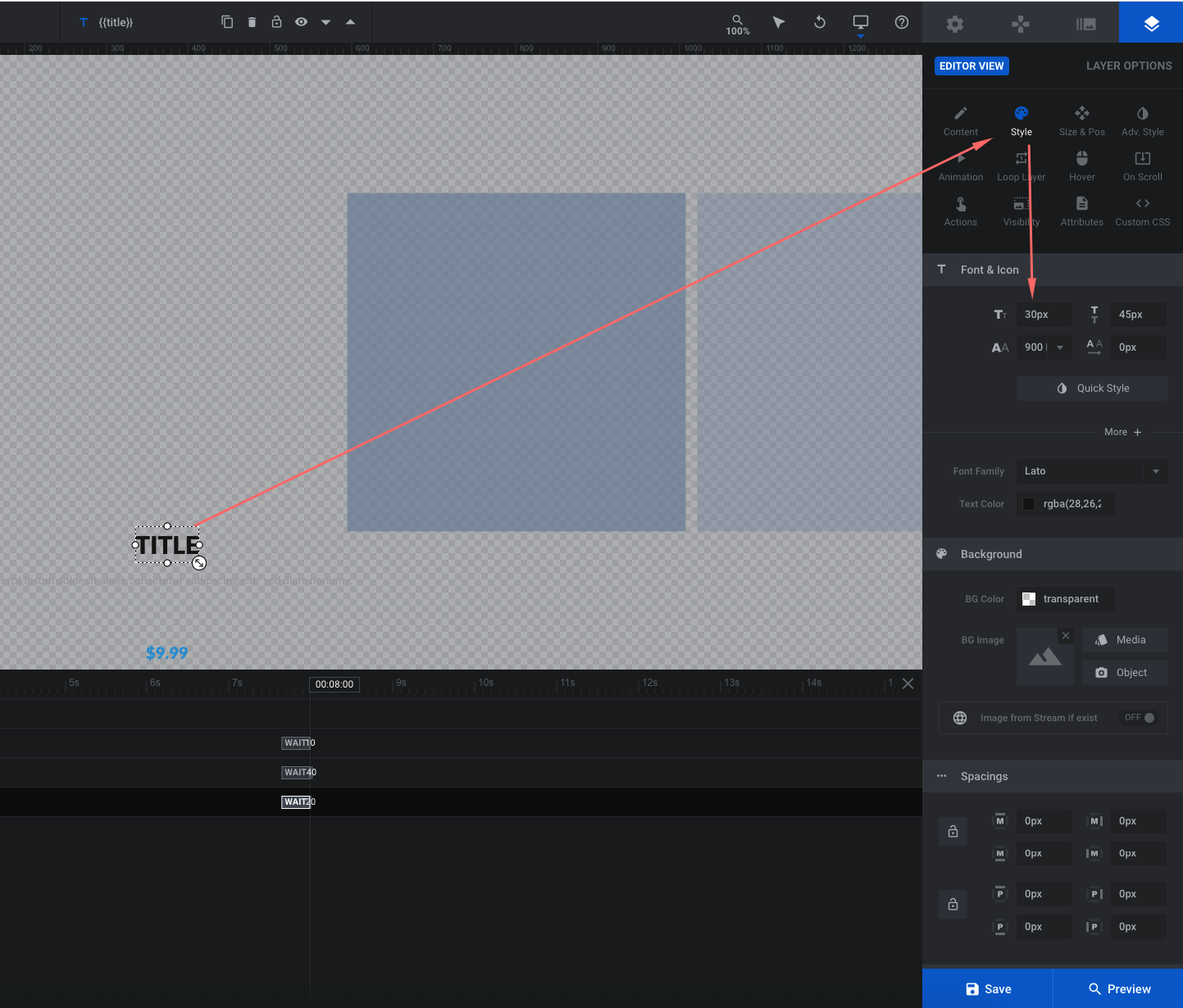Click the BG image placeholder thumbnail

point(1045,657)
